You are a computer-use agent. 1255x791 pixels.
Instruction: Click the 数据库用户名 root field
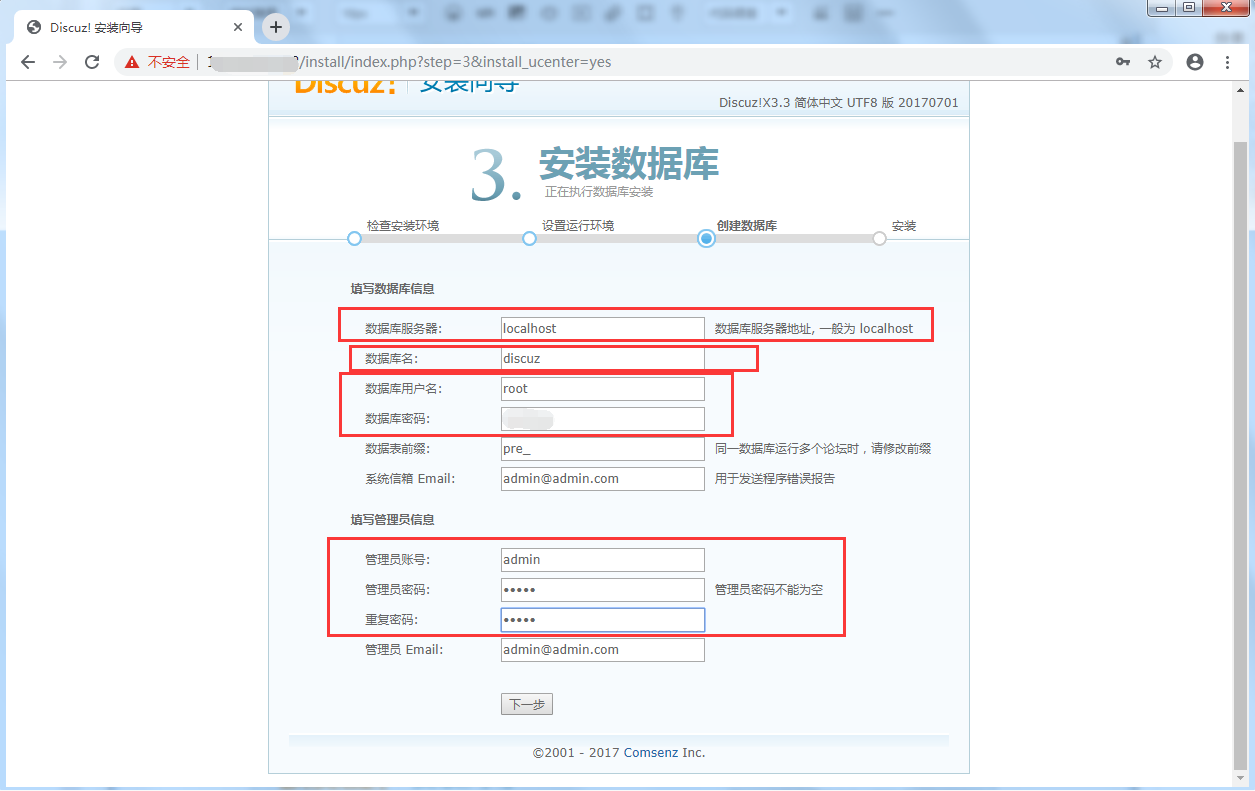coord(602,389)
